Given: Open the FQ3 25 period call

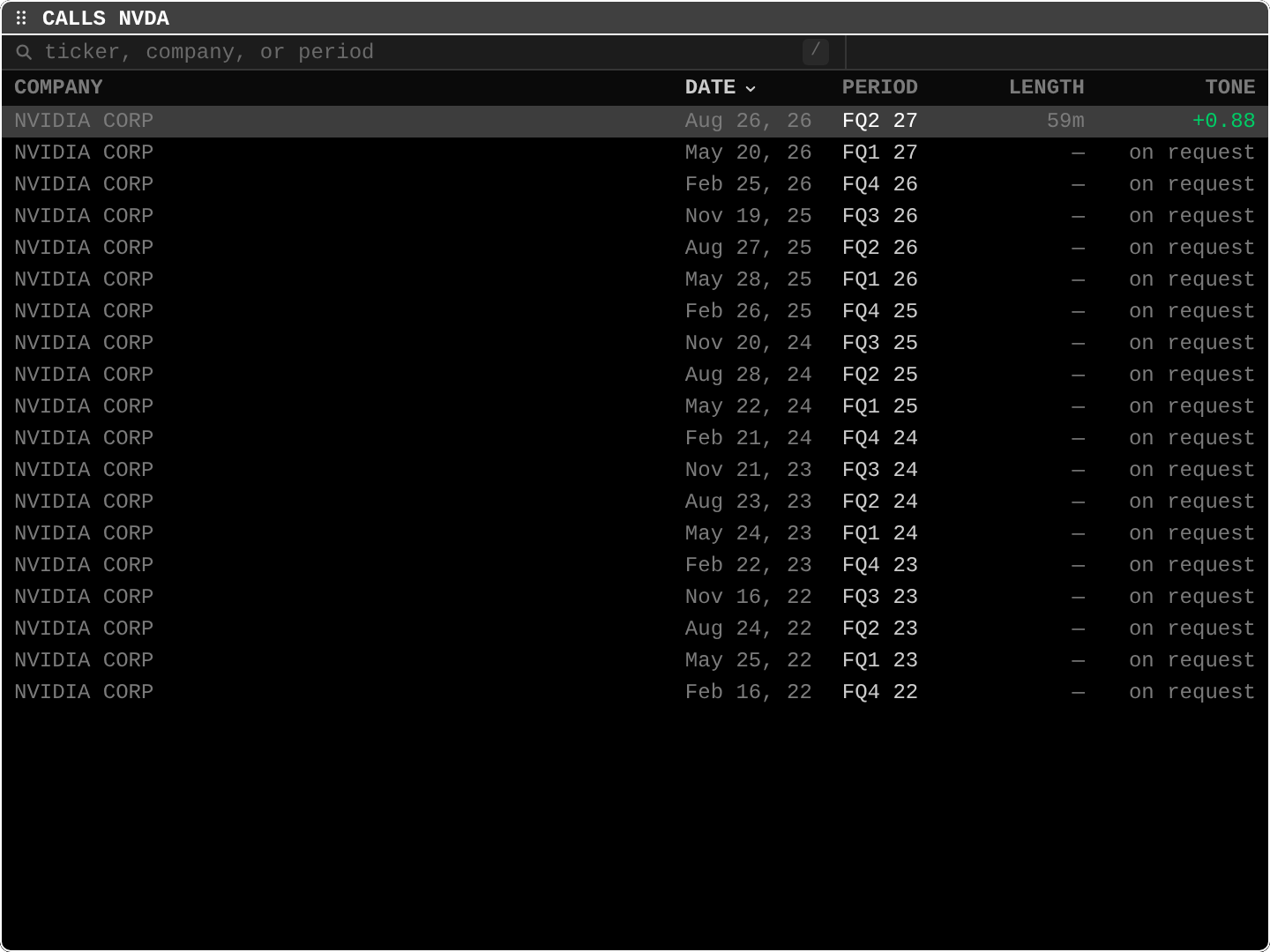Looking at the screenshot, I should [879, 343].
